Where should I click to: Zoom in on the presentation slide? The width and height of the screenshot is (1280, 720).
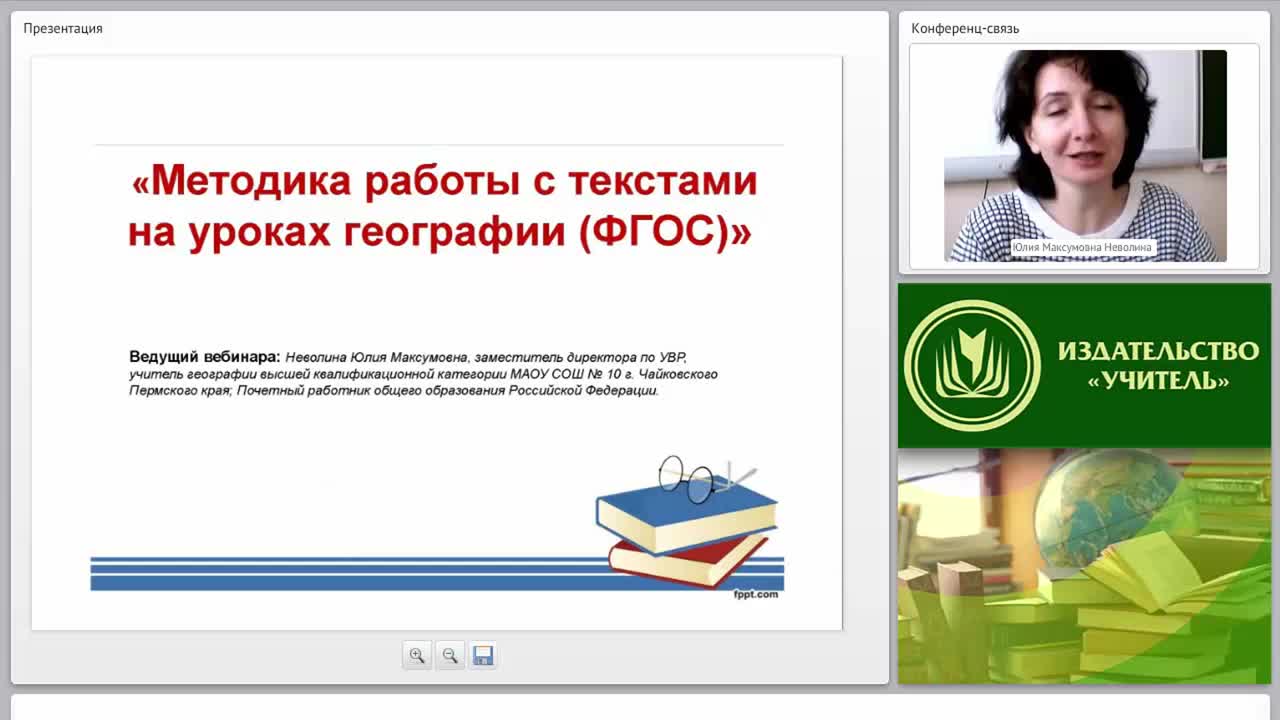[x=417, y=656]
